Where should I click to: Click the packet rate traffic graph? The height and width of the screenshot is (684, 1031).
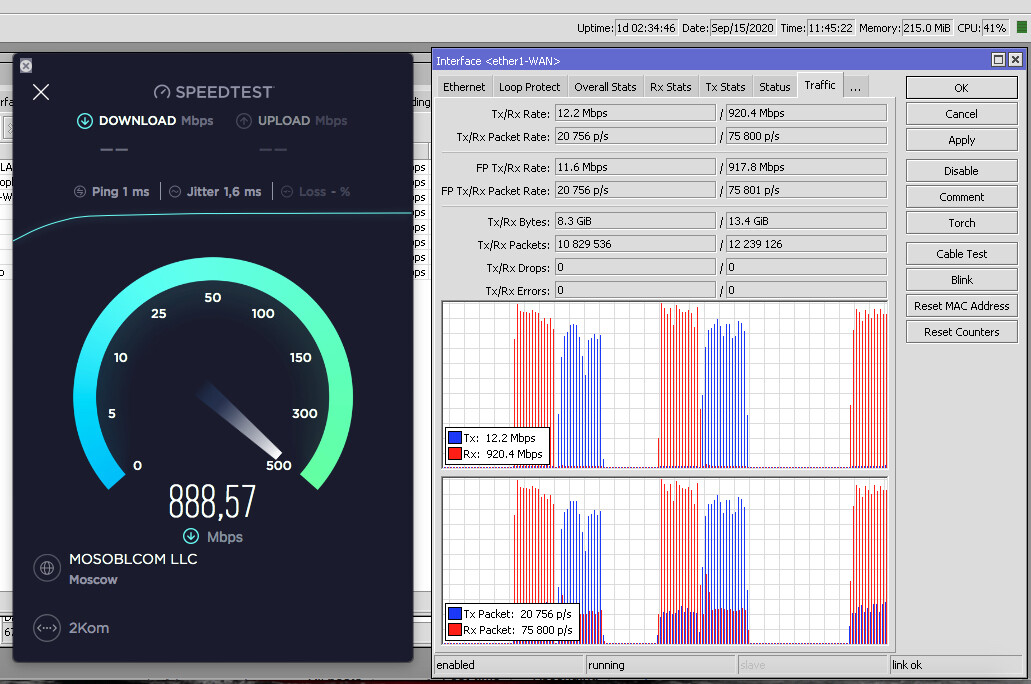coord(665,561)
